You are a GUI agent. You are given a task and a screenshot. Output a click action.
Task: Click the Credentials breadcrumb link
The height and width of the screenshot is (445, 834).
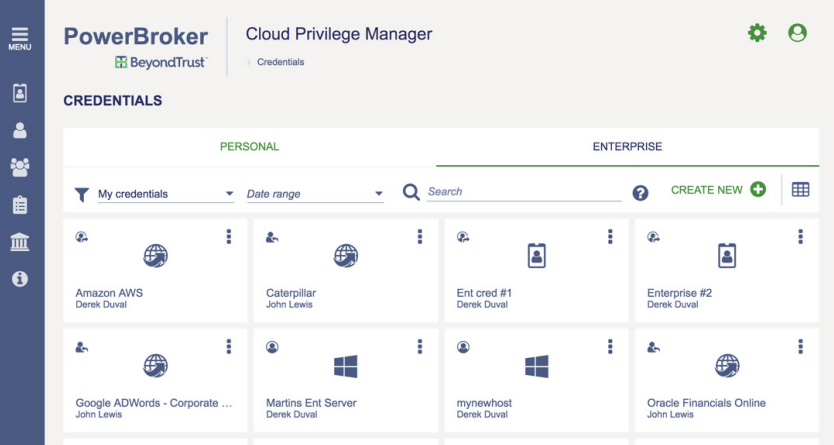pyautogui.click(x=280, y=62)
